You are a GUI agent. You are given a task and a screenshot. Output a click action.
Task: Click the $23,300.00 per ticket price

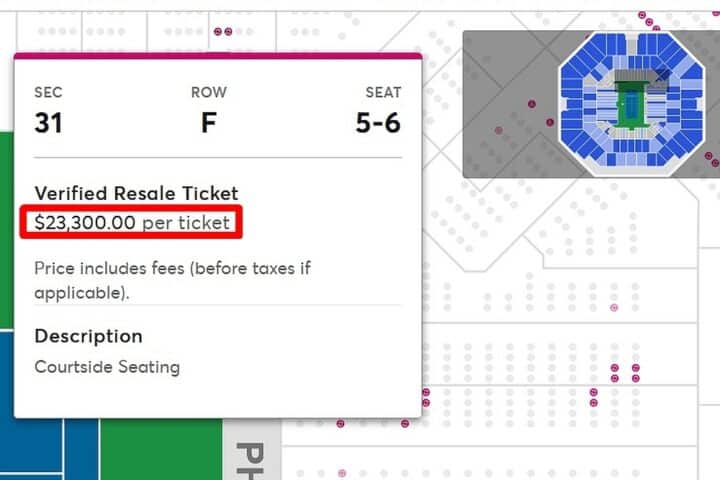click(132, 222)
